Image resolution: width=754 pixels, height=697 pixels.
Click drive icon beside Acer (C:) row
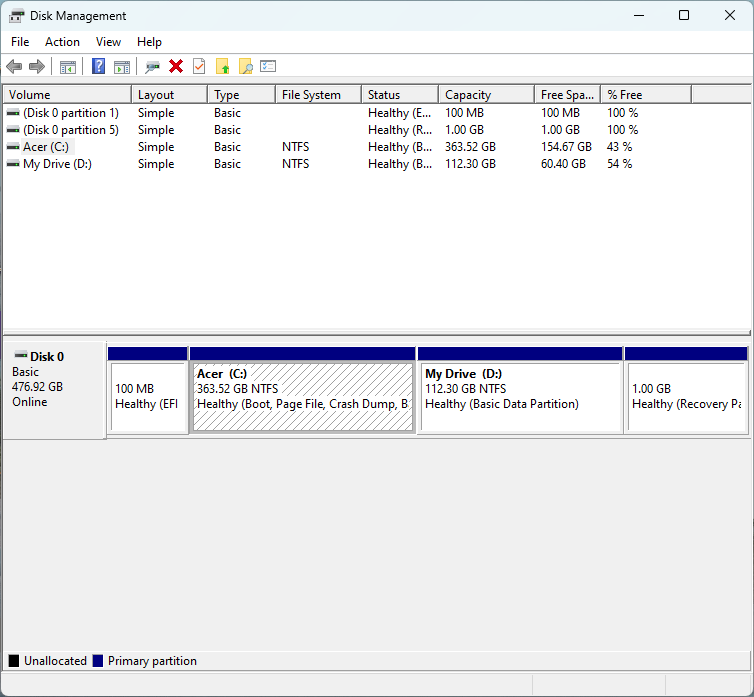pos(13,147)
